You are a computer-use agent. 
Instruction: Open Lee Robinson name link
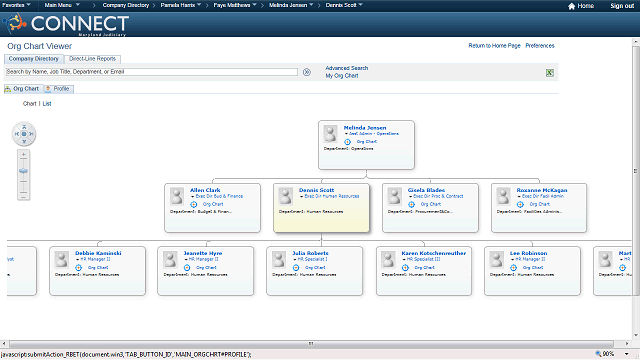click(x=529, y=253)
